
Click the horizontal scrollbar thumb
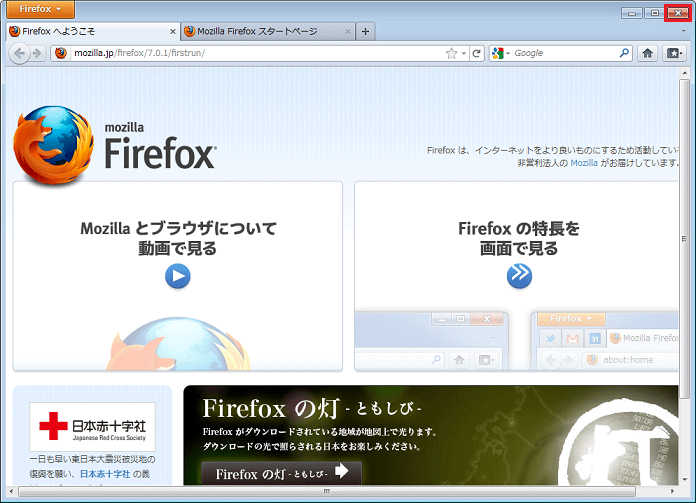[327, 491]
